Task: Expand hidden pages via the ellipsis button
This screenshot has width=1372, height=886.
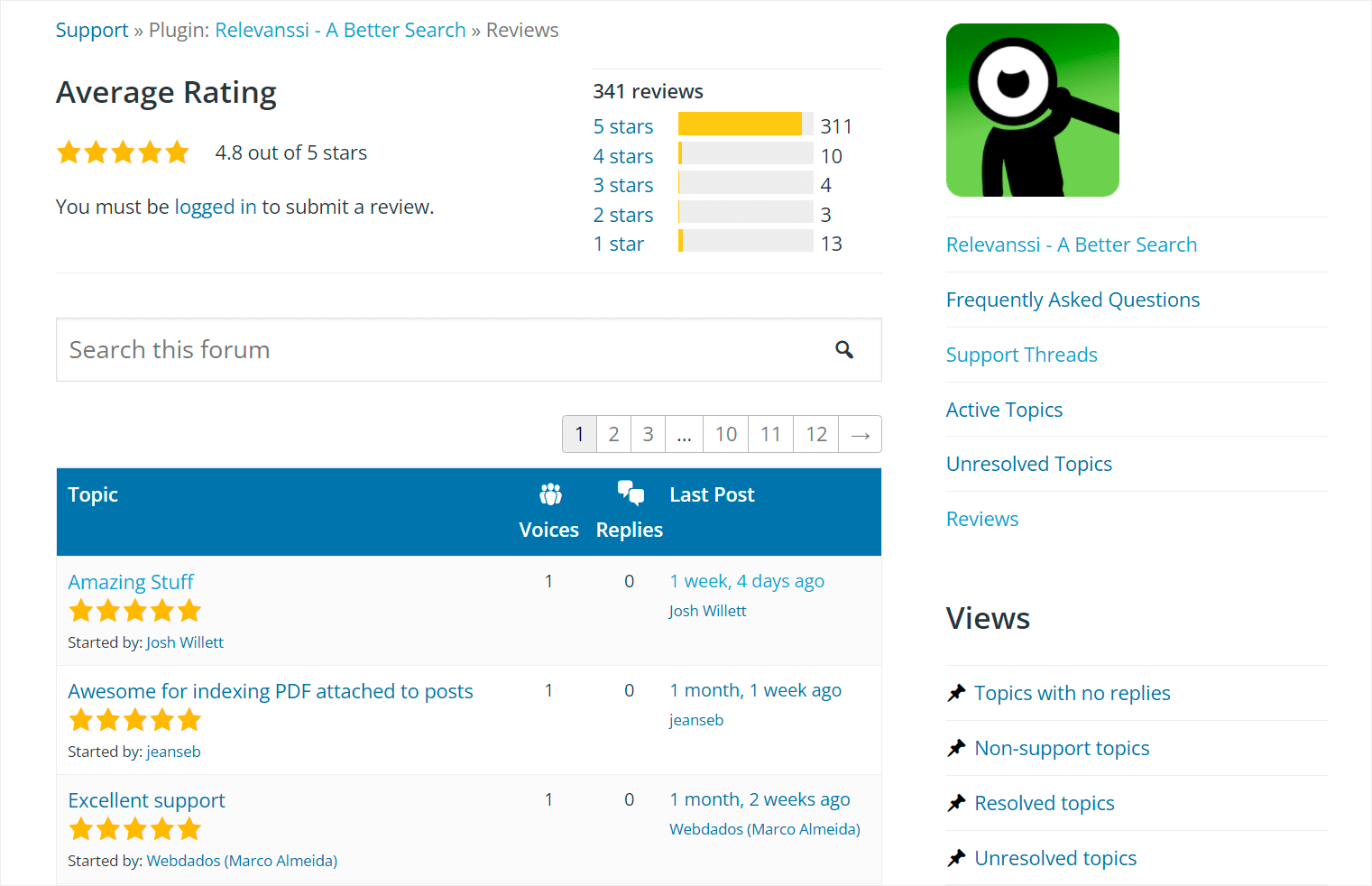Action: (684, 434)
